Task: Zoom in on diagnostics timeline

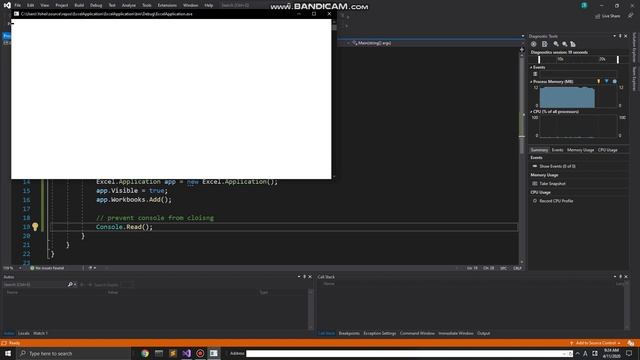Action: [556, 44]
